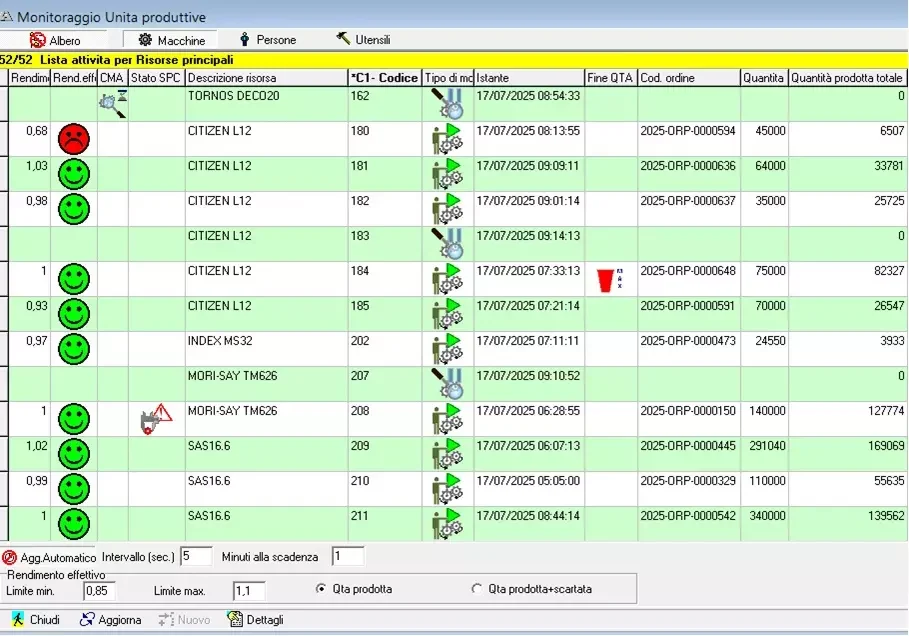Click the Quantità prodotta totale column header

point(848,78)
